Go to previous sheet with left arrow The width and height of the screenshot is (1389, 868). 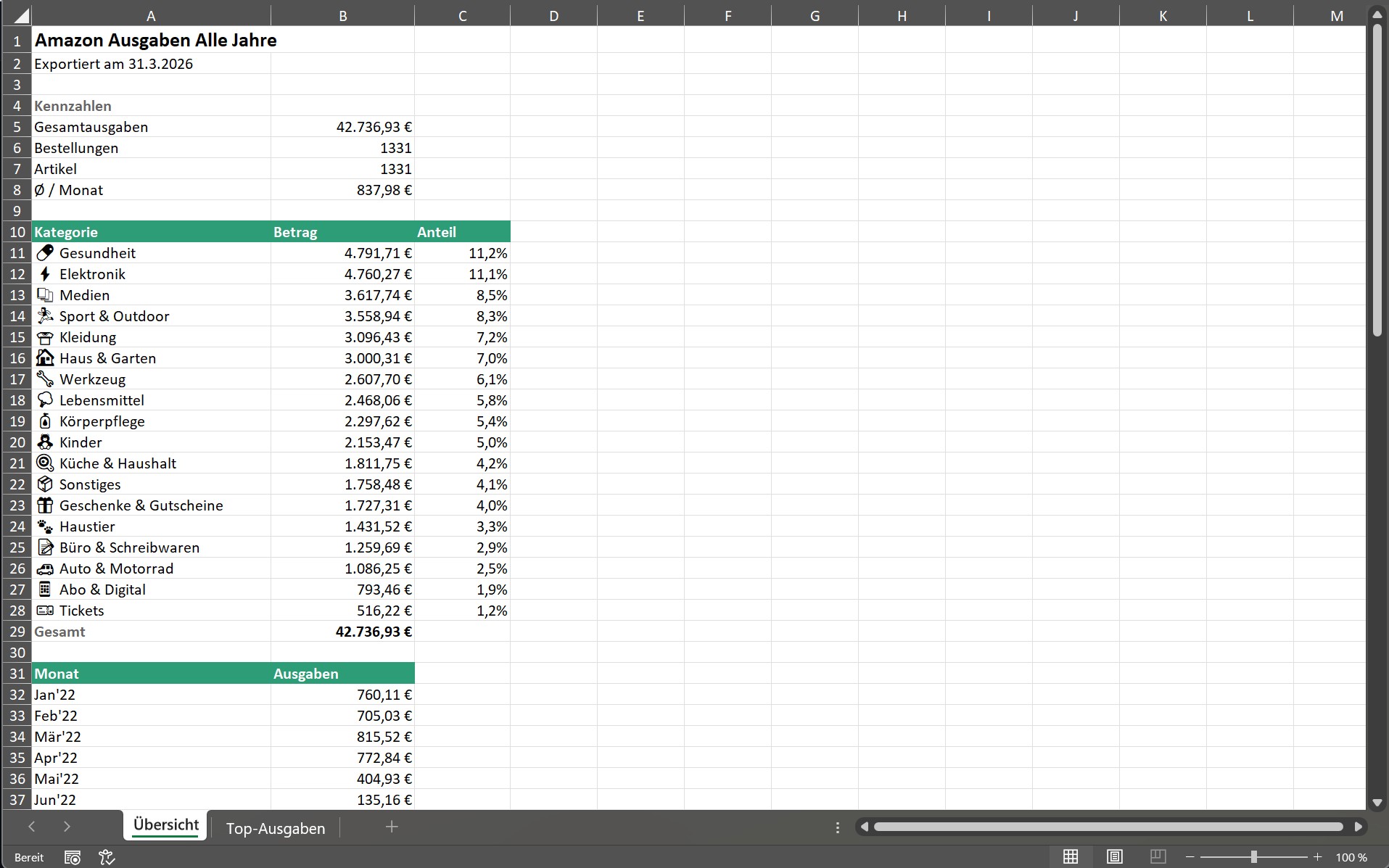[31, 827]
